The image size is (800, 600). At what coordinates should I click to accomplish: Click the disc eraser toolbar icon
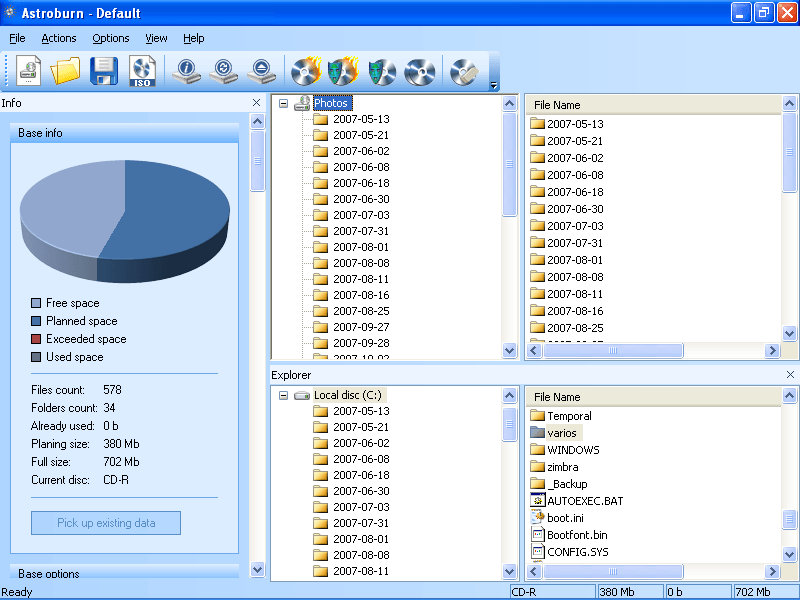click(464, 71)
